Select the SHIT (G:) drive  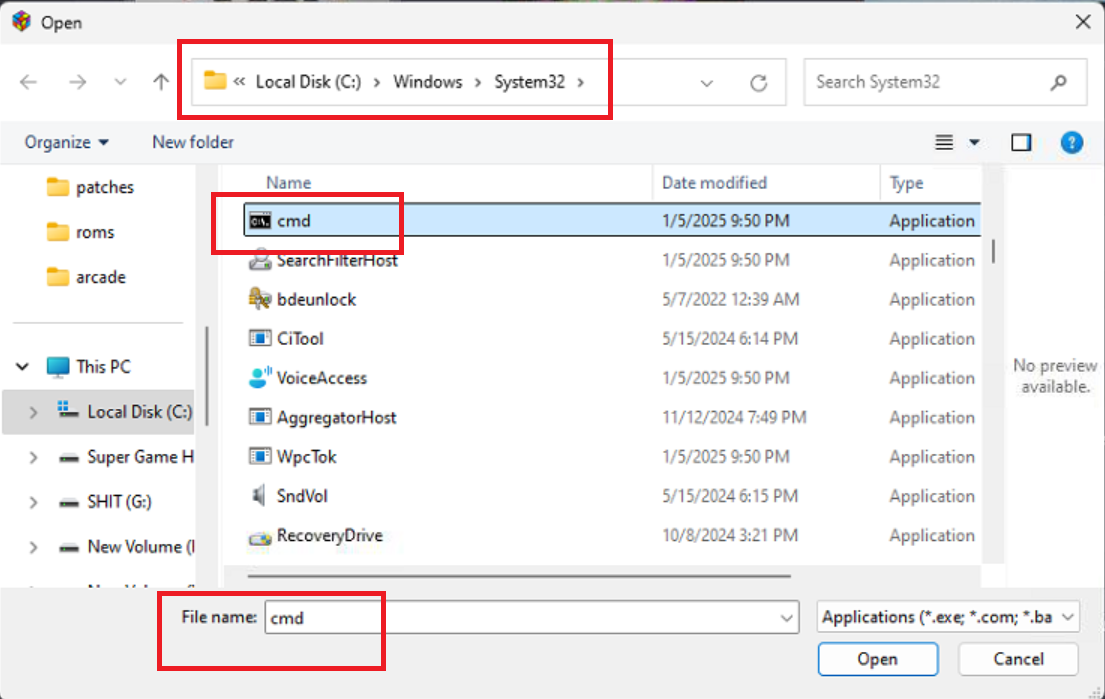(x=105, y=502)
